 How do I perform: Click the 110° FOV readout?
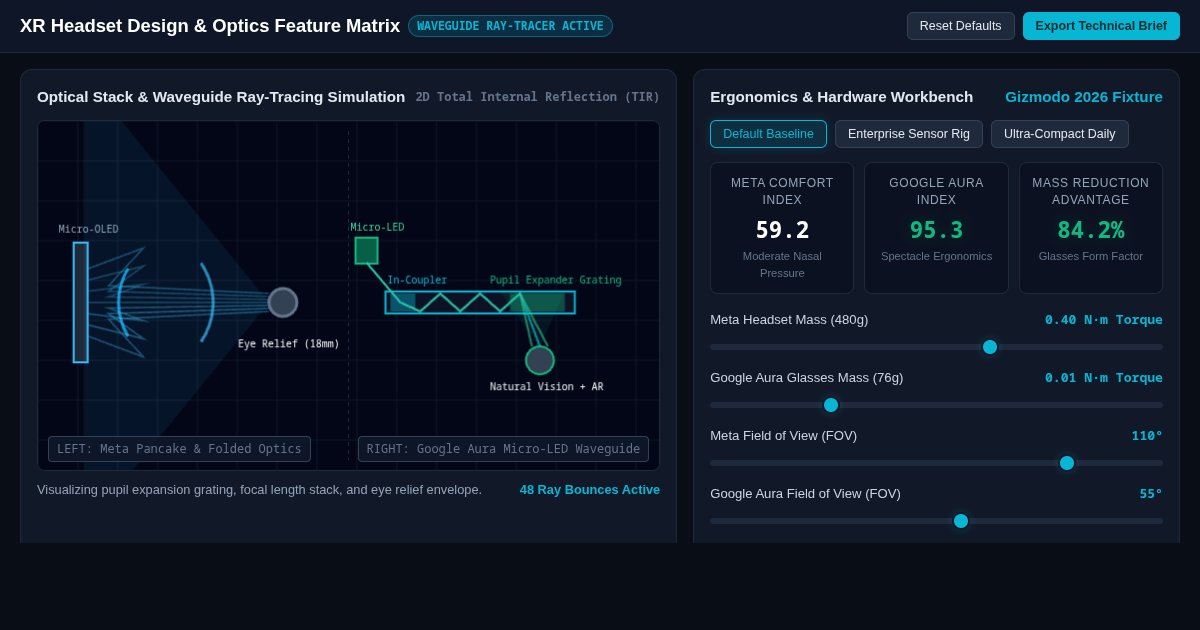(1147, 436)
